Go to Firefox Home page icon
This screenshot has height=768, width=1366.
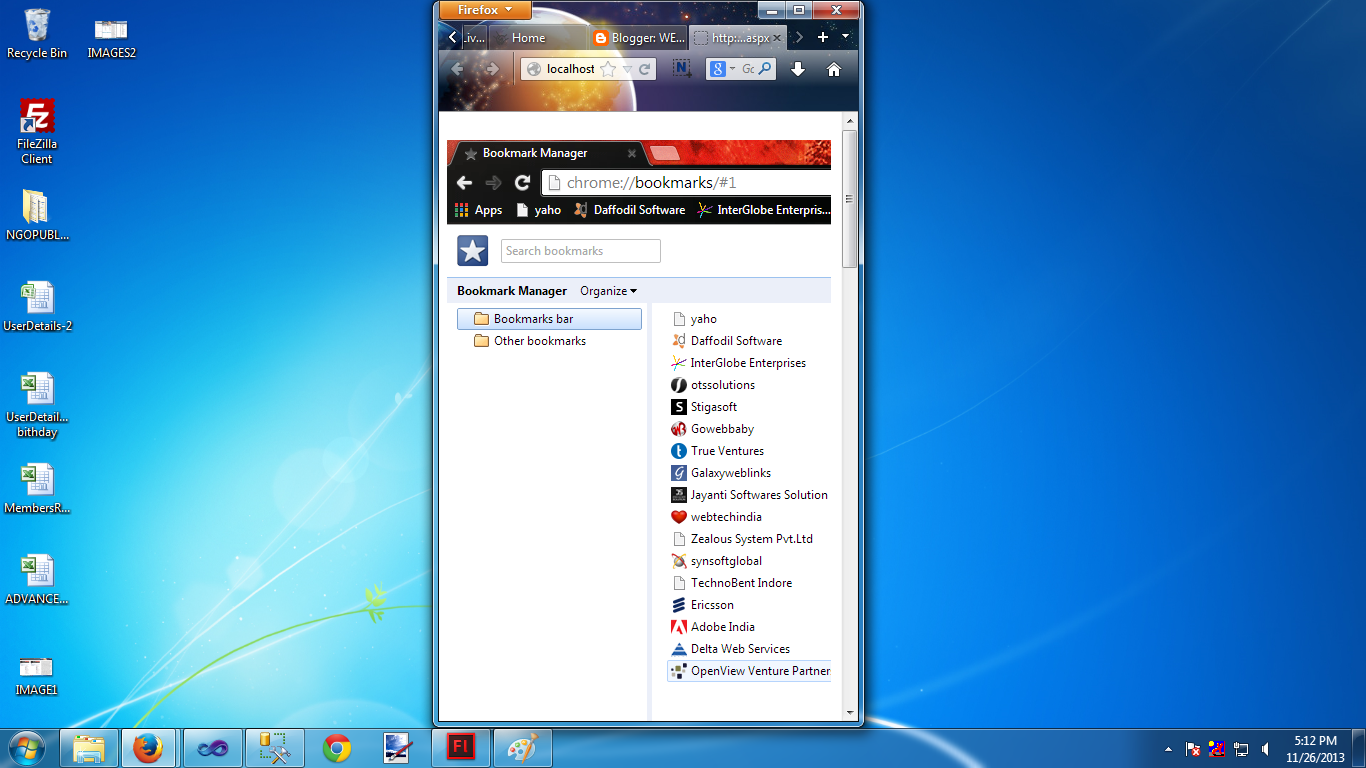tap(833, 69)
